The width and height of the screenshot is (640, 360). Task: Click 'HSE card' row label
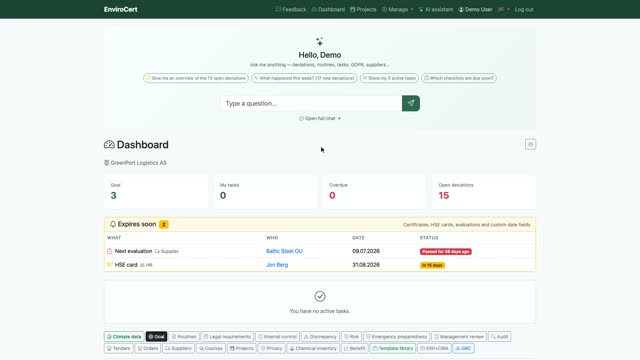126,265
